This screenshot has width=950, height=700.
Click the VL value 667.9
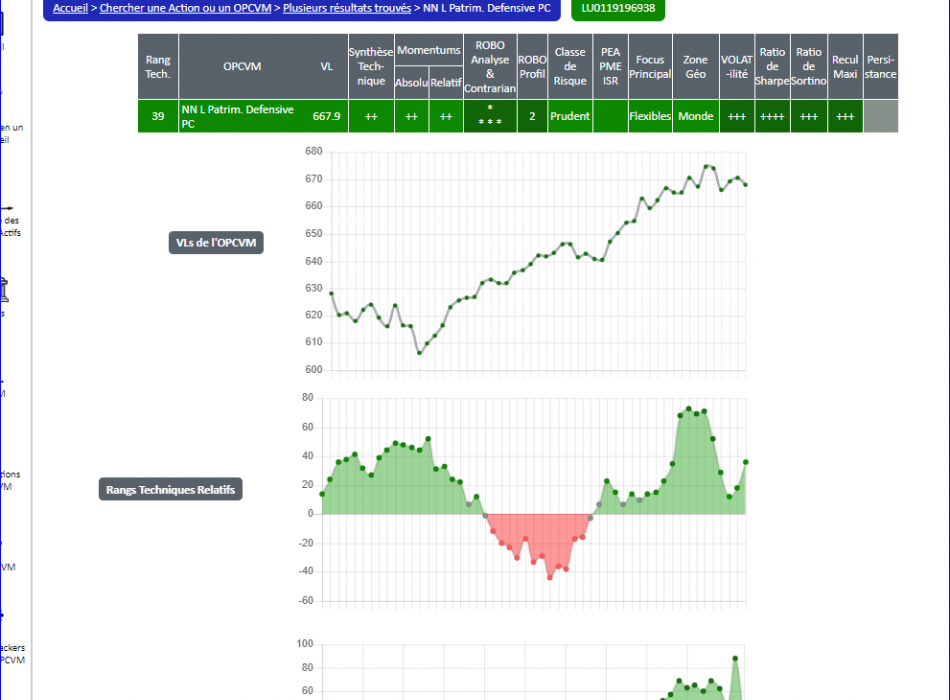click(x=327, y=116)
